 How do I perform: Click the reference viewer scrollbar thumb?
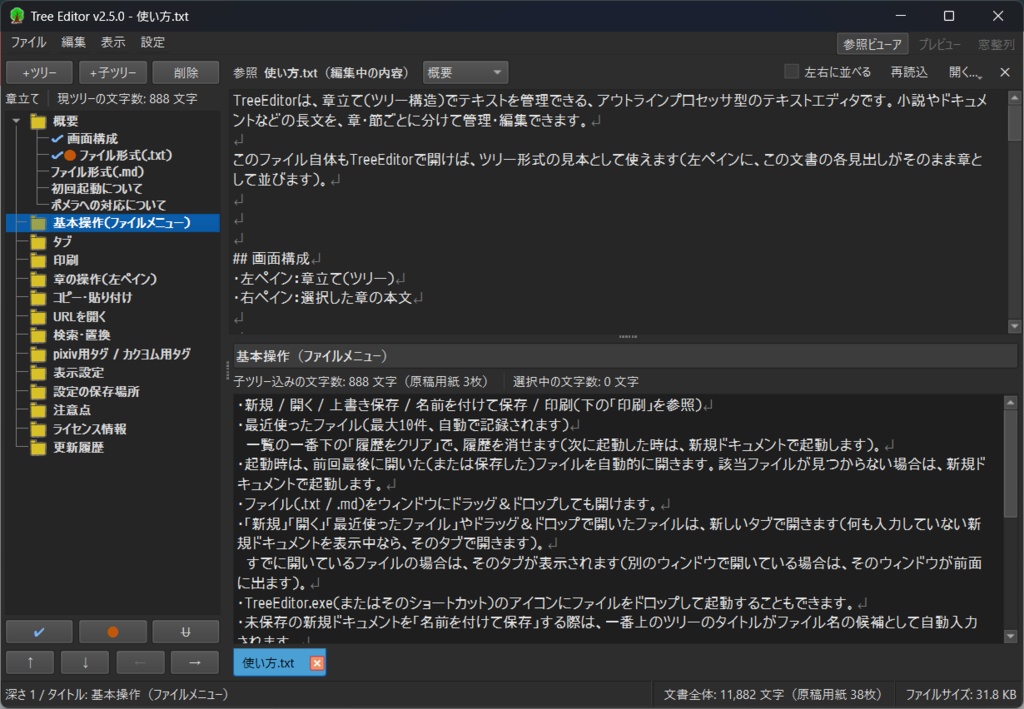coord(1014,123)
